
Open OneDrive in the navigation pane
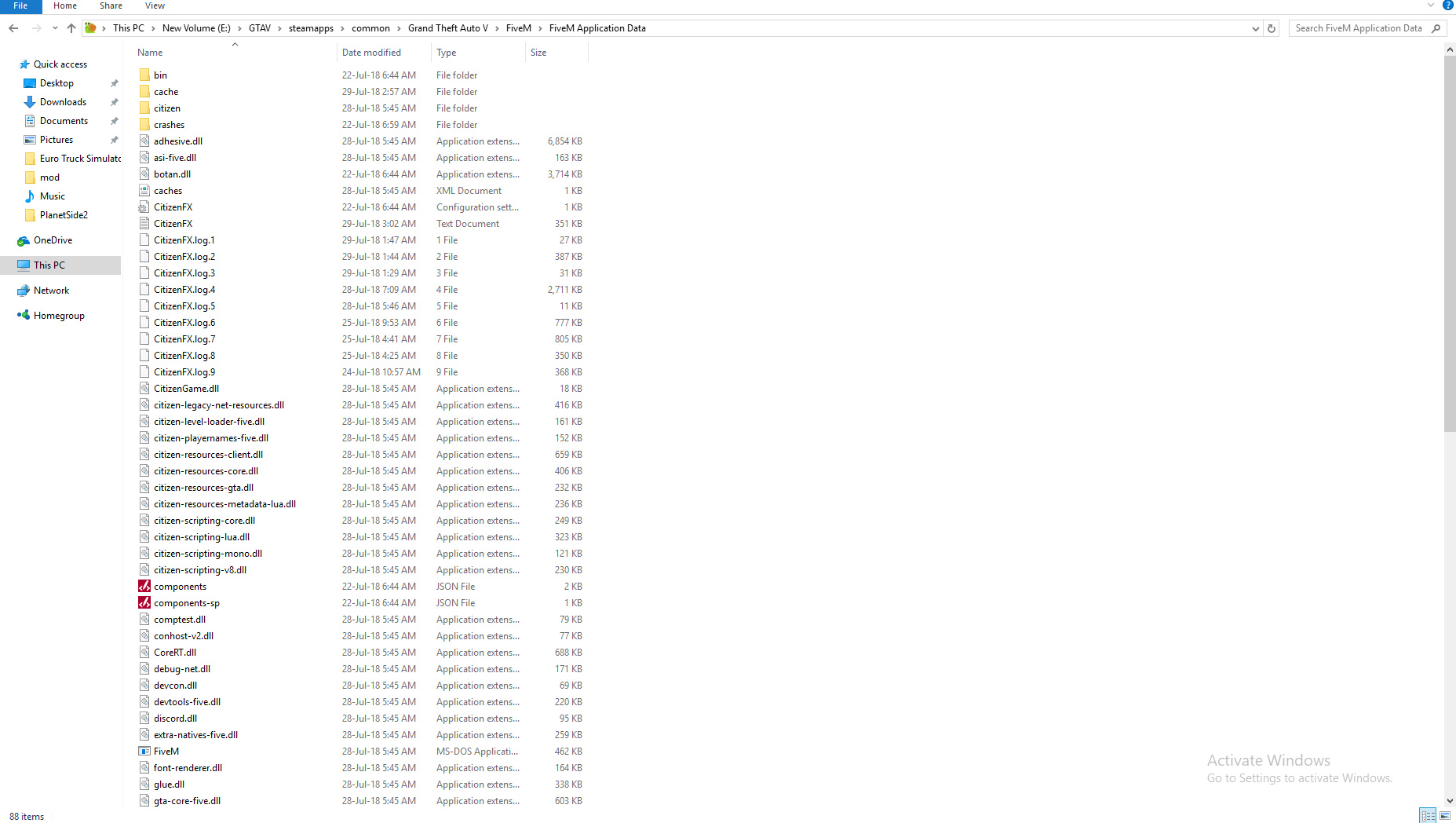(x=53, y=240)
